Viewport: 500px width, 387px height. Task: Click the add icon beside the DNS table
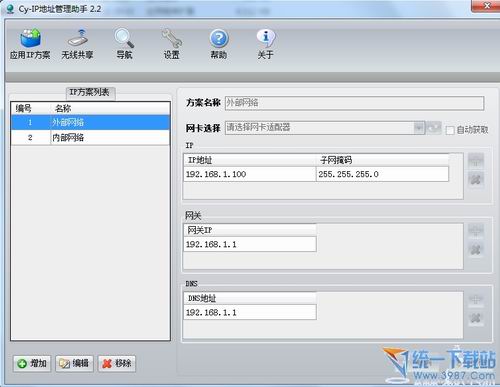click(x=476, y=299)
